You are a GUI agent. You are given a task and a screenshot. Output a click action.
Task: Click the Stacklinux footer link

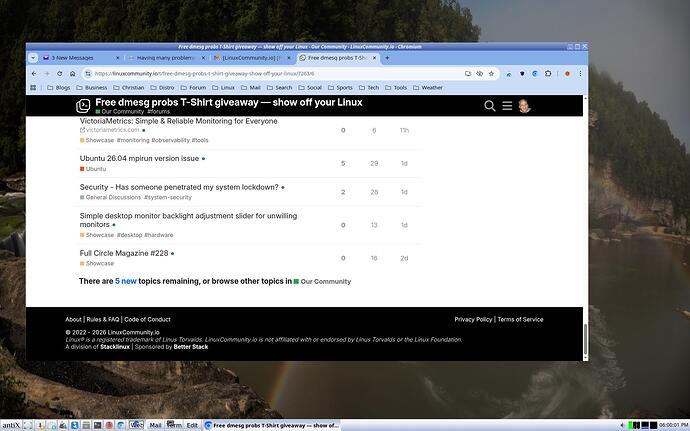click(x=115, y=347)
